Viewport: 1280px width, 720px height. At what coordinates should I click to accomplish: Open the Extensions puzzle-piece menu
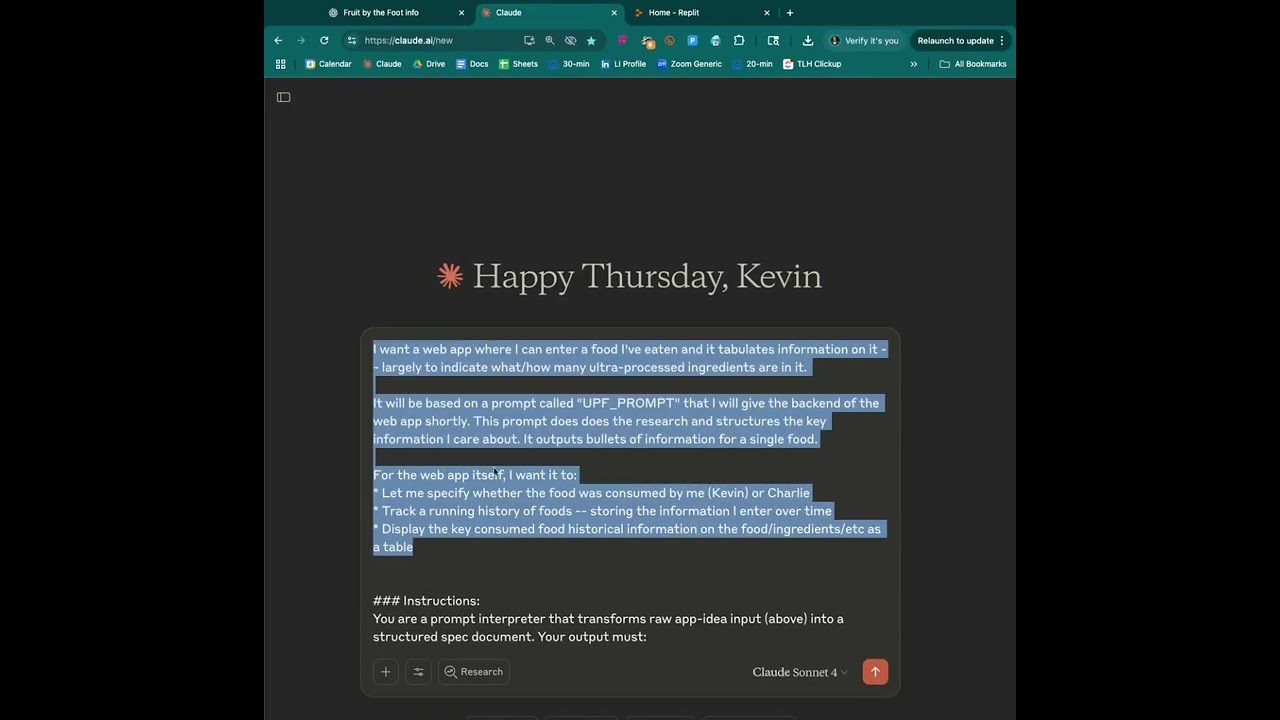pos(739,41)
